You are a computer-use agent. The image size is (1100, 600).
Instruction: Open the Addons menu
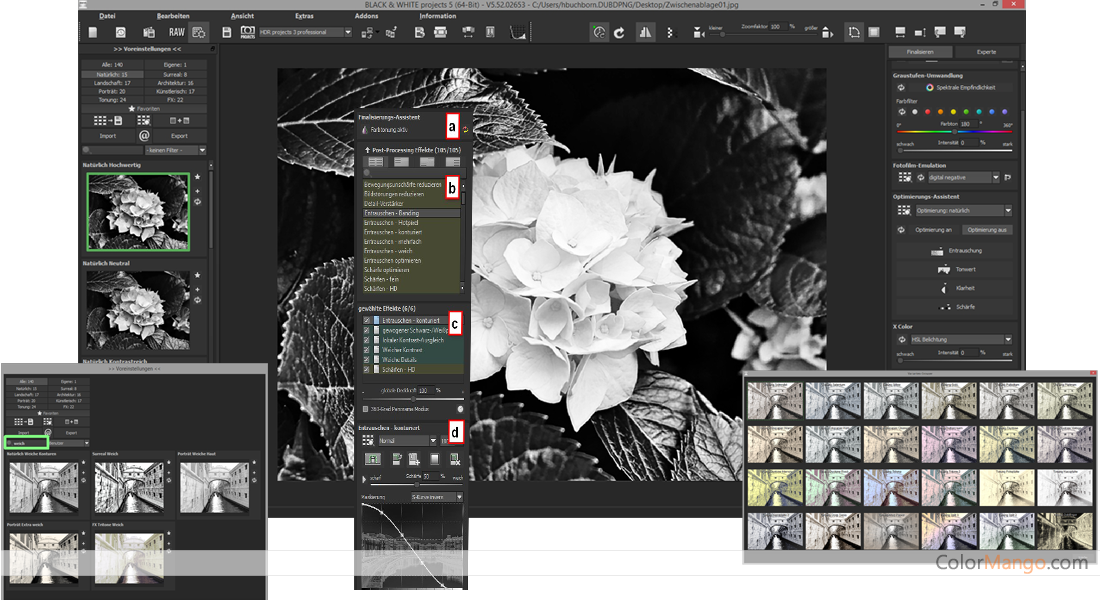(366, 15)
